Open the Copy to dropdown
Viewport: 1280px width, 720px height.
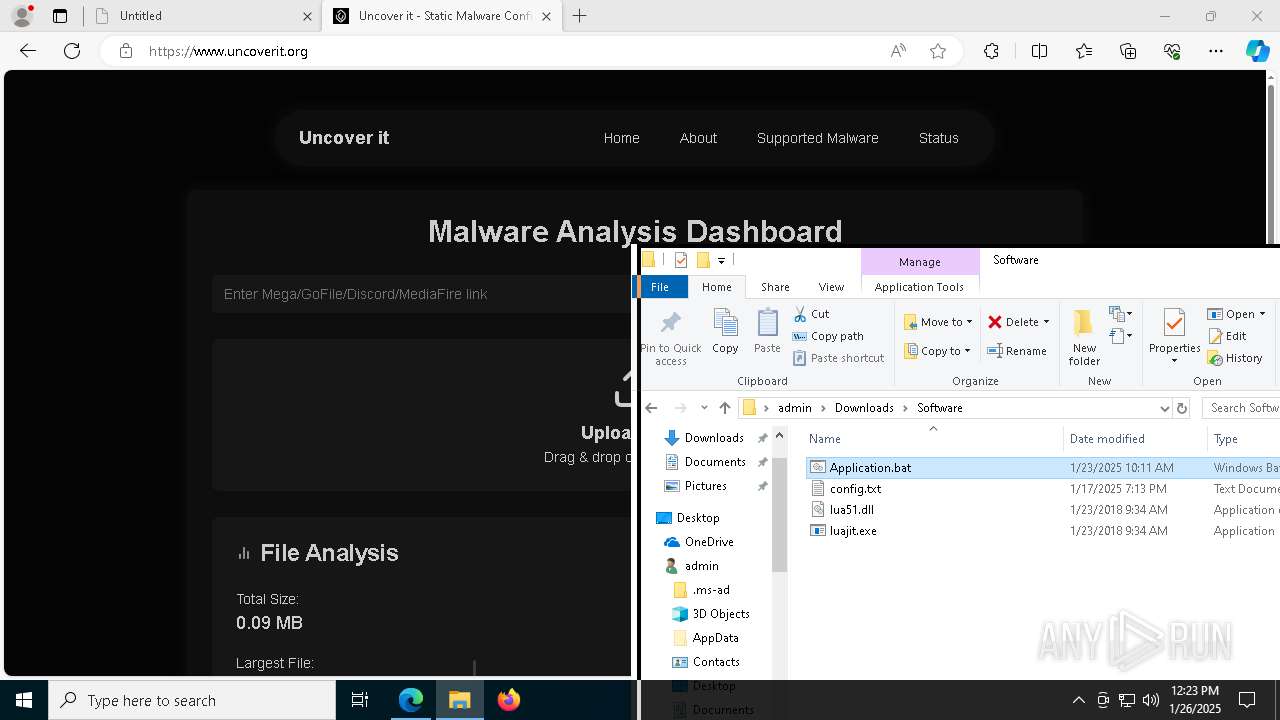click(938, 351)
